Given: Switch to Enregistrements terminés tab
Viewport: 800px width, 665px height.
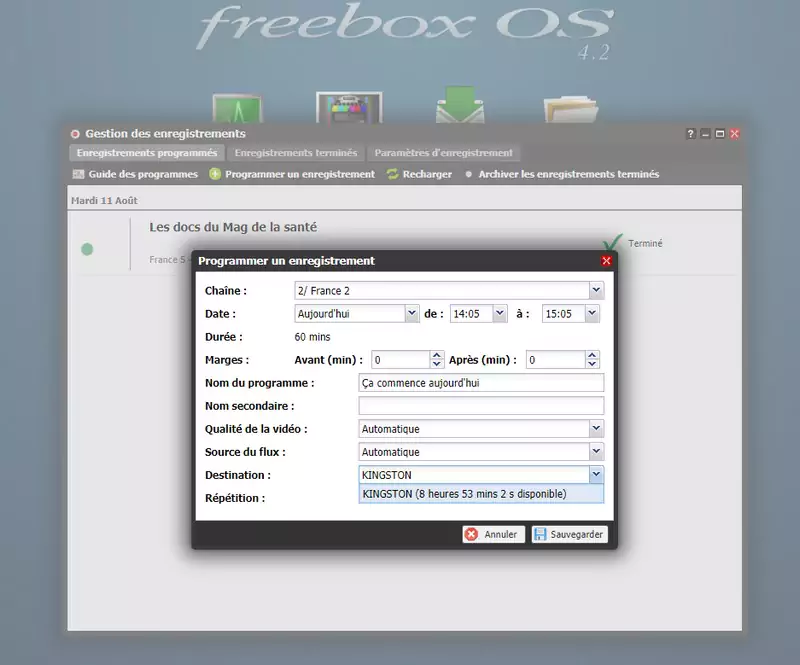Looking at the screenshot, I should click(295, 153).
